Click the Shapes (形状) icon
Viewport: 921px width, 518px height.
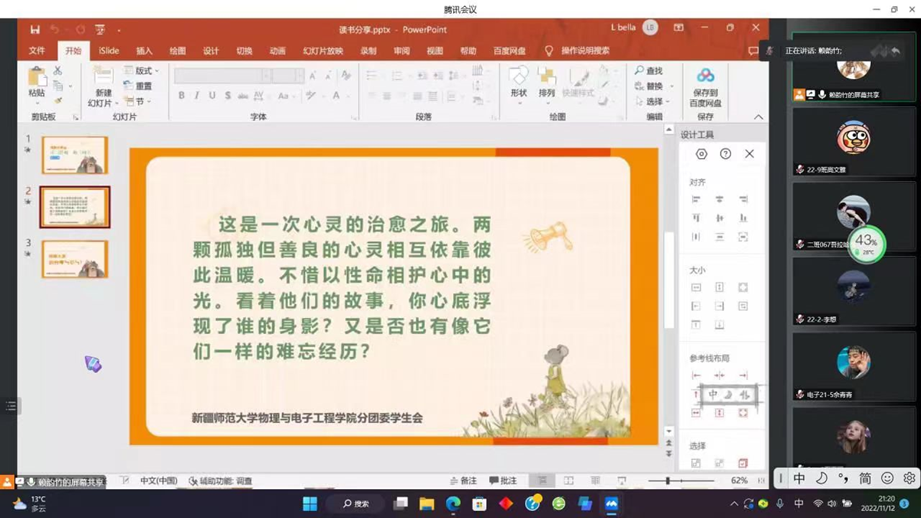click(x=518, y=79)
